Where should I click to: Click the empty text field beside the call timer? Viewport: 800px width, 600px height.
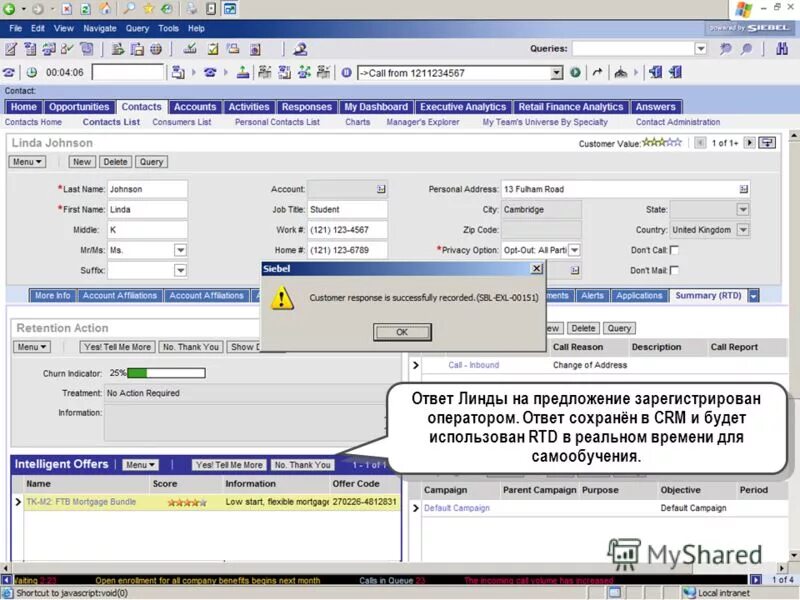pos(128,72)
